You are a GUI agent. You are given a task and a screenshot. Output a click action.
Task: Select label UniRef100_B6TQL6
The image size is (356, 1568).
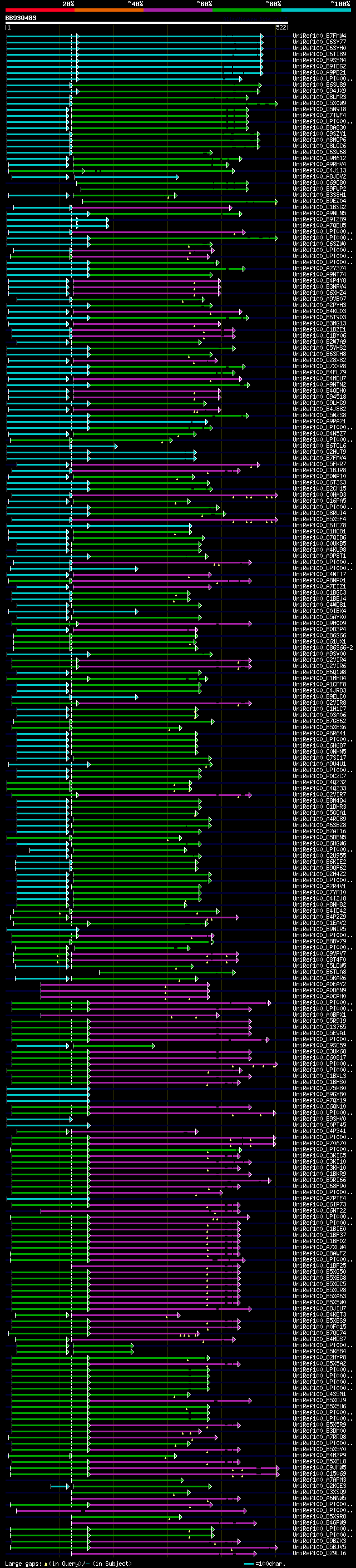pos(319,446)
